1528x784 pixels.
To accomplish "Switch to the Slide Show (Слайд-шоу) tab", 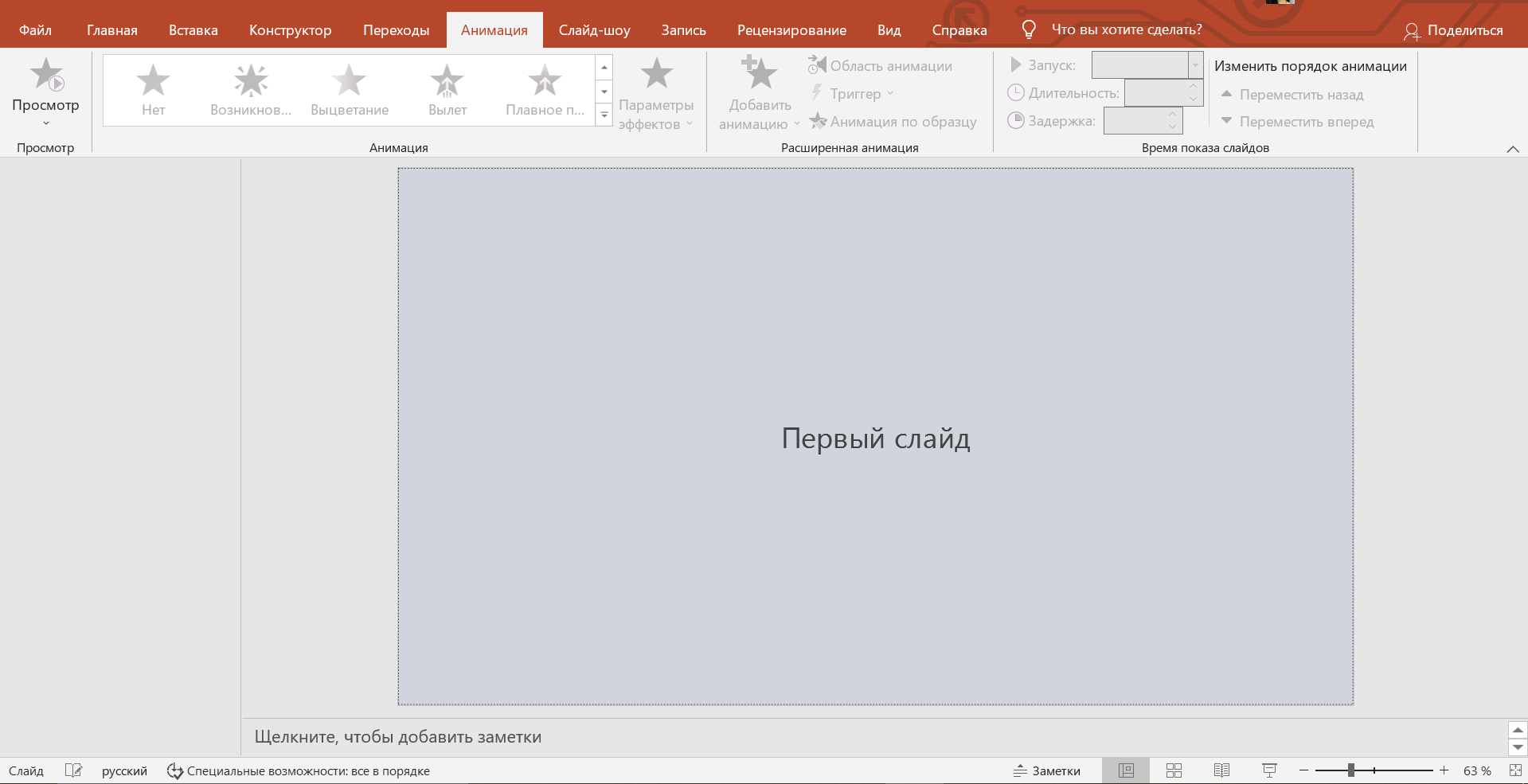I will tap(594, 30).
